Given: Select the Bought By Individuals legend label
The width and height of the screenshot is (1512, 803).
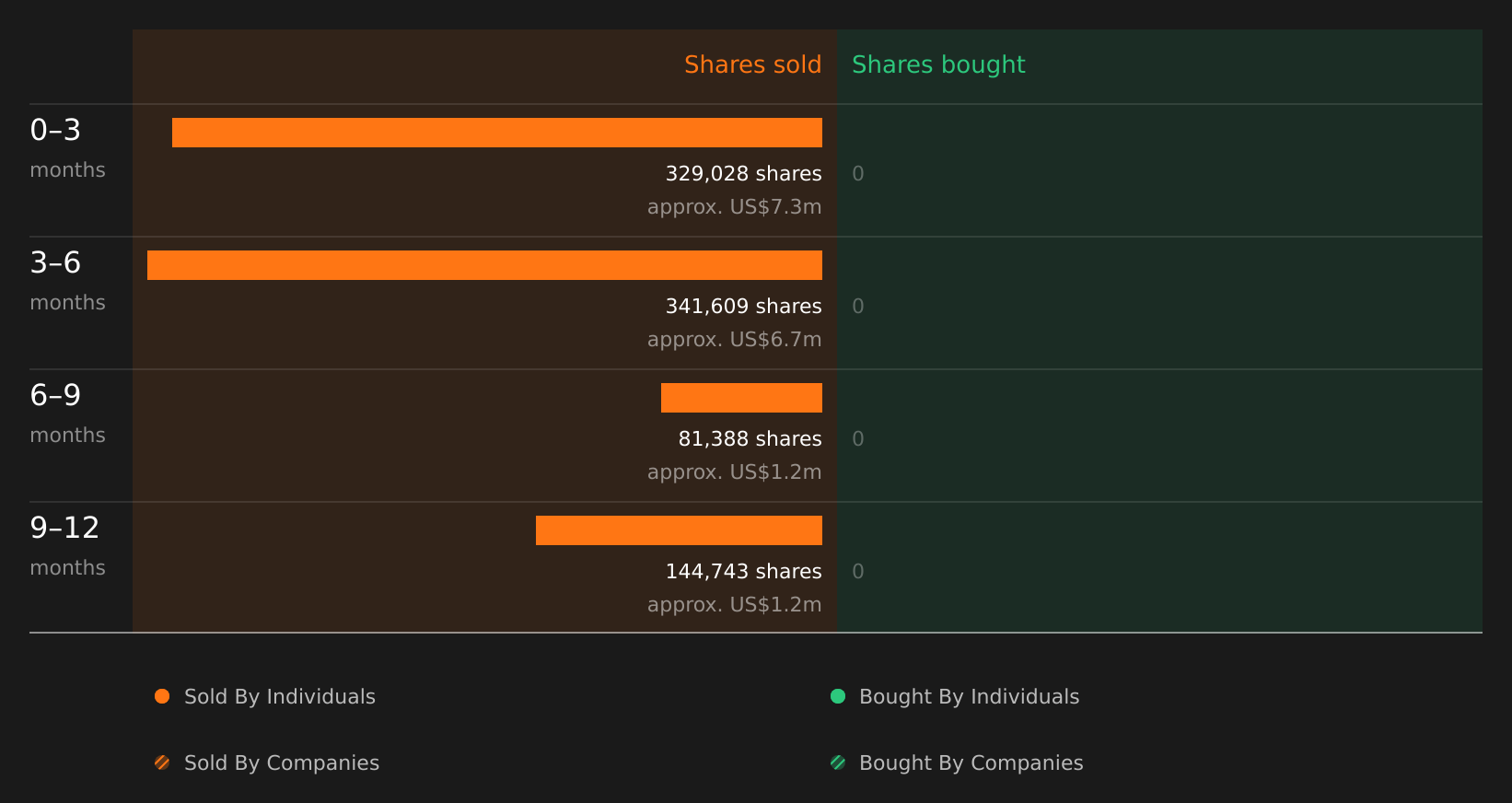Looking at the screenshot, I should tap(969, 697).
